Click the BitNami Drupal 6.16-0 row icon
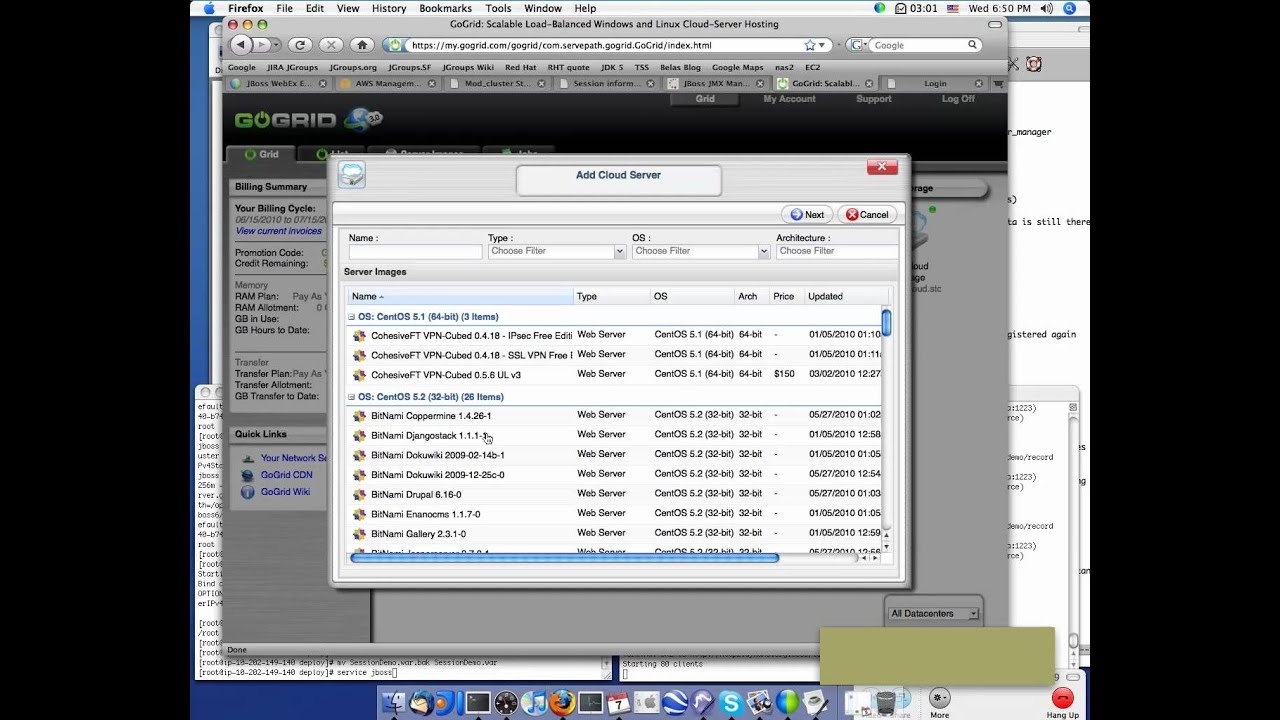Image resolution: width=1280 pixels, height=720 pixels. [x=360, y=494]
